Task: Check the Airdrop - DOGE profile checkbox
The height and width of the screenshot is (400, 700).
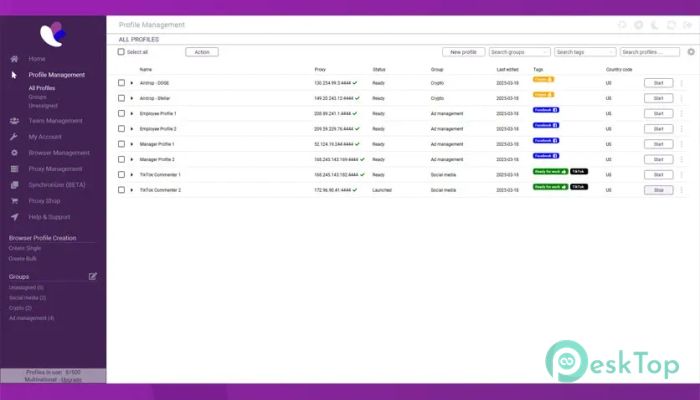Action: coord(121,83)
